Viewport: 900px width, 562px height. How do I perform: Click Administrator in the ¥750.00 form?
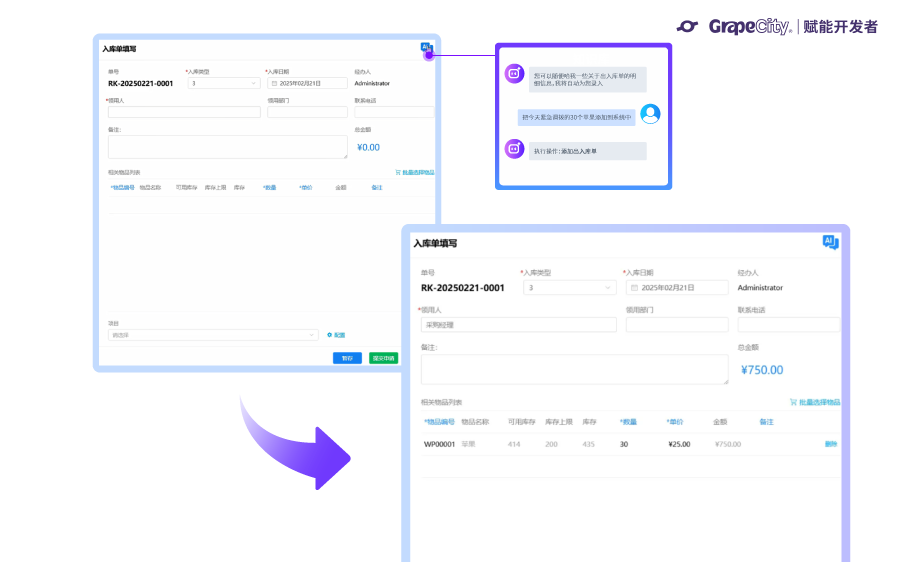[x=760, y=288]
